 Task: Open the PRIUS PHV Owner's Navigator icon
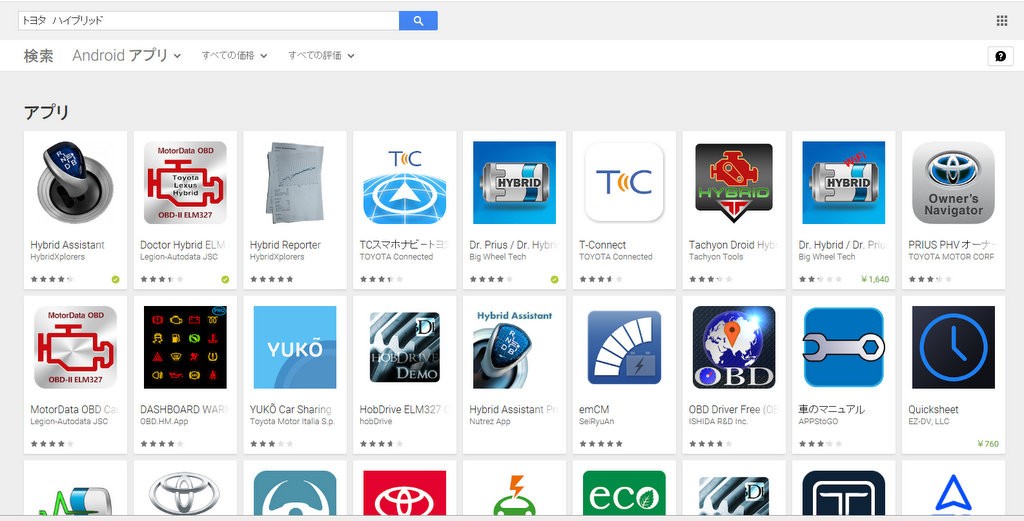click(953, 183)
